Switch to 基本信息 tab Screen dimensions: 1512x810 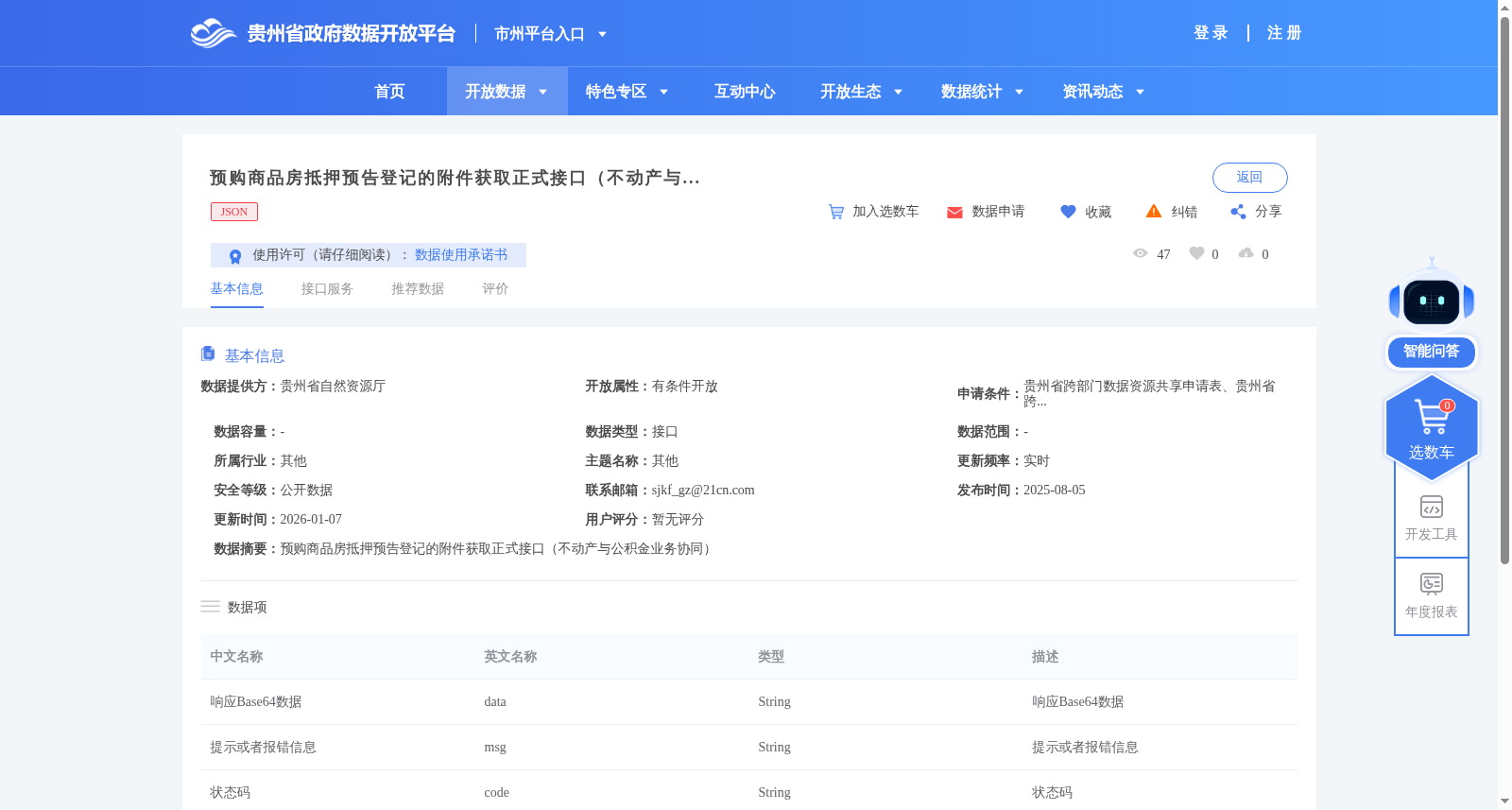[236, 289]
